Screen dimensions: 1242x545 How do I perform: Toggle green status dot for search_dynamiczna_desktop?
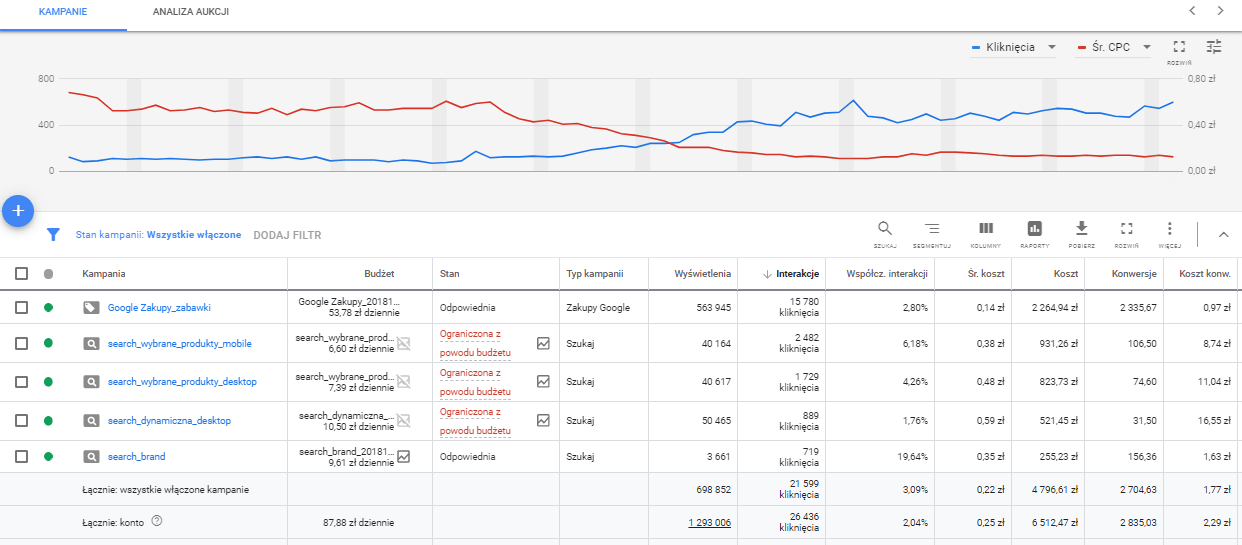click(48, 421)
